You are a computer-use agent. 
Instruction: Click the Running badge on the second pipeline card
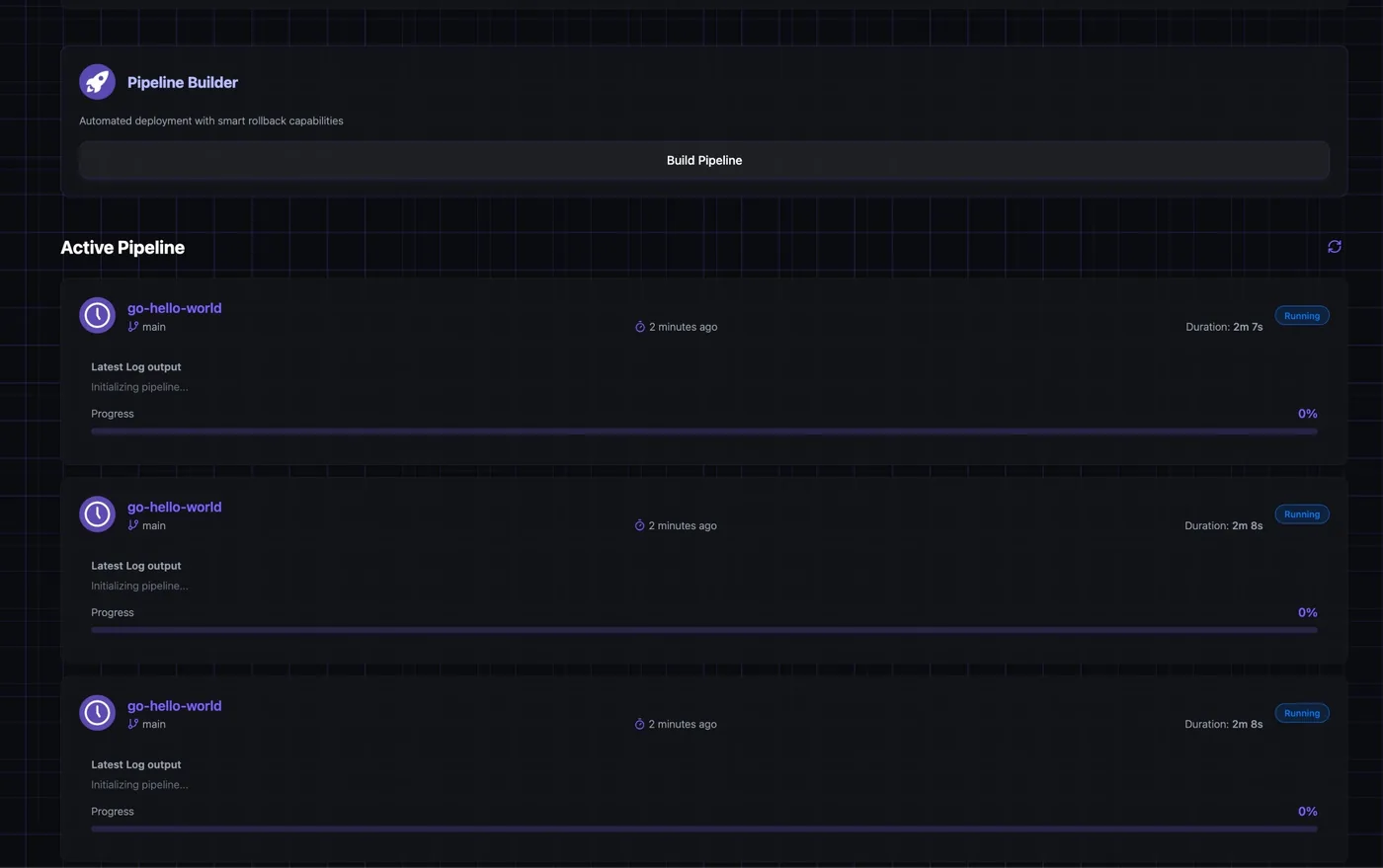click(1302, 514)
